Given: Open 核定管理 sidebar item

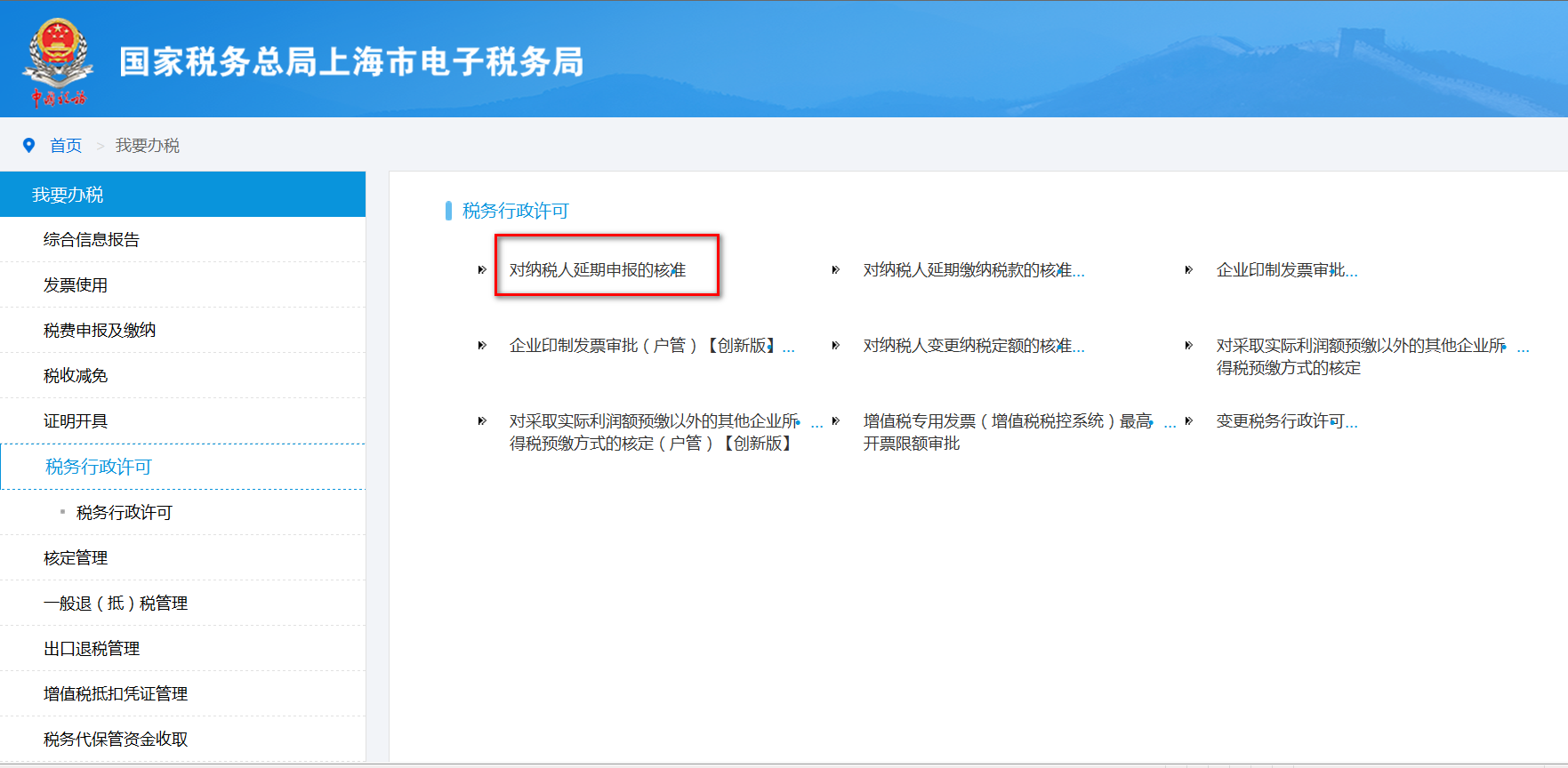Looking at the screenshot, I should pos(182,557).
